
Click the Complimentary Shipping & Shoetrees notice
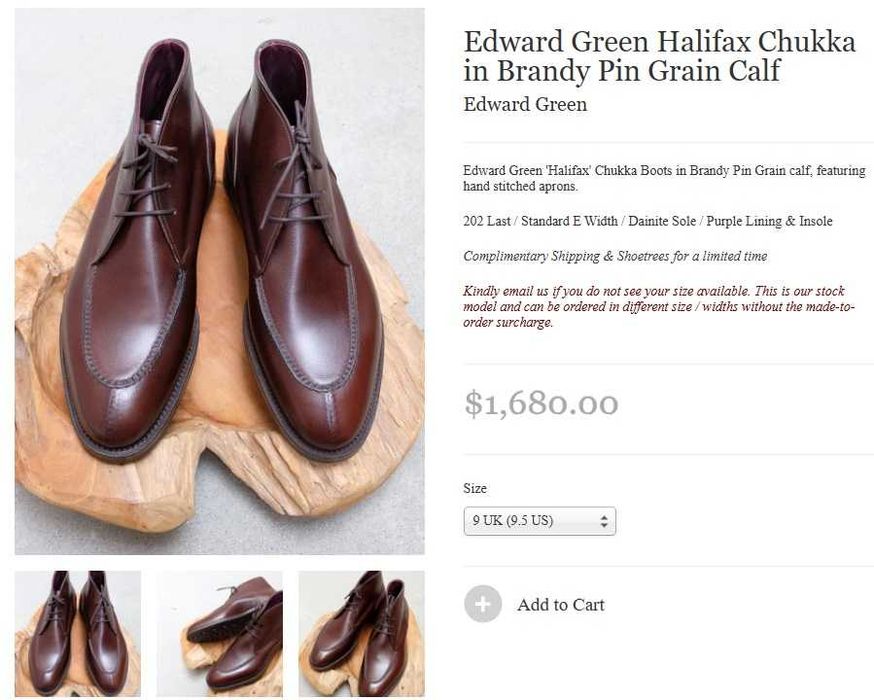point(615,256)
